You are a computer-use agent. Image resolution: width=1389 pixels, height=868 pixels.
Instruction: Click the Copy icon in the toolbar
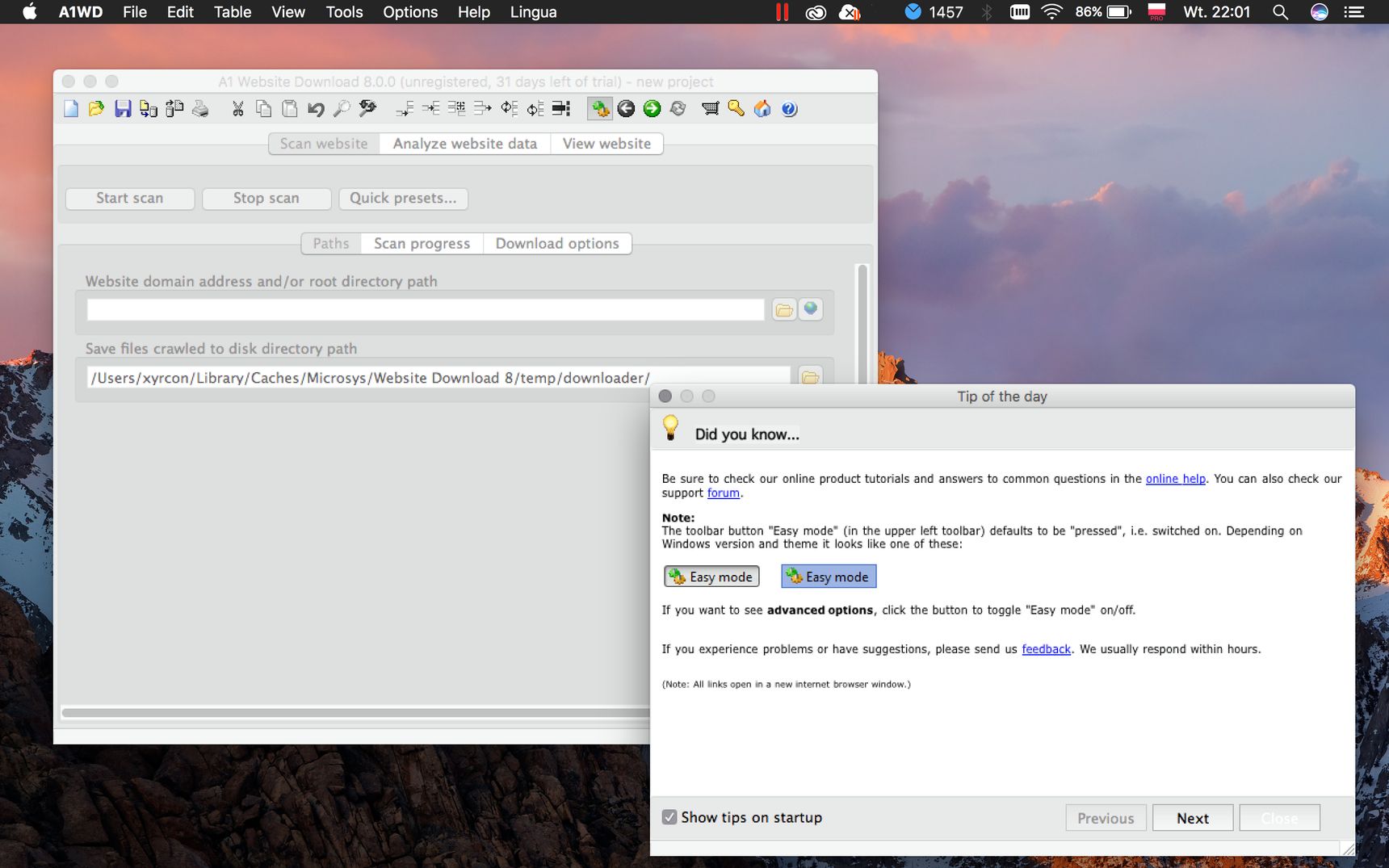point(263,109)
